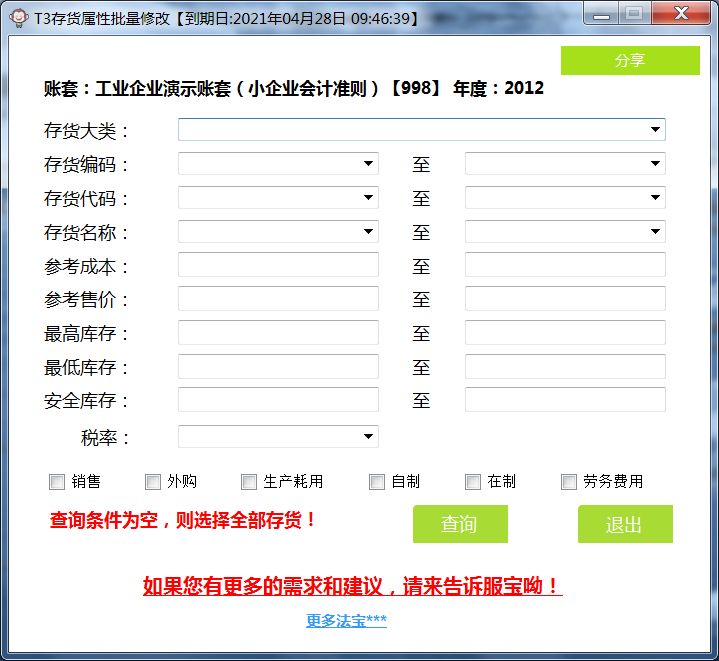Focus the 最低库存 maximum input field

point(565,366)
